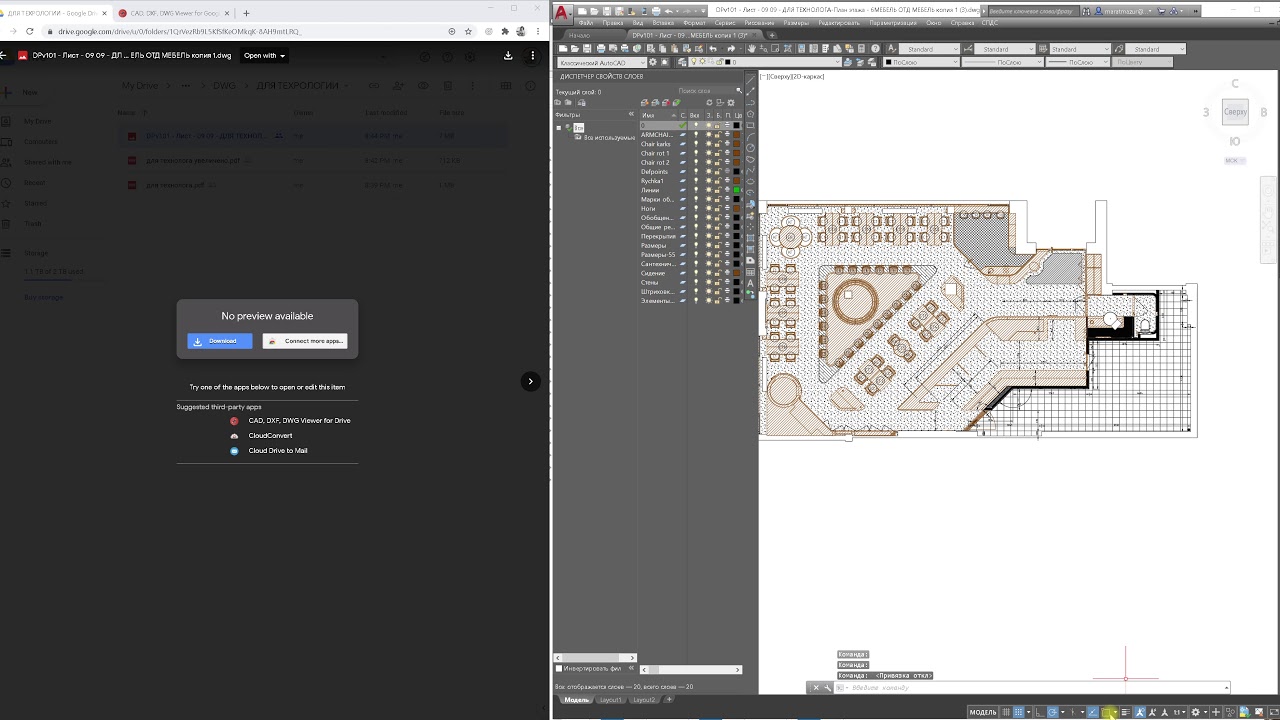Select the Table tool in the draw toolbar
Image resolution: width=1280 pixels, height=720 pixels.
(x=751, y=271)
